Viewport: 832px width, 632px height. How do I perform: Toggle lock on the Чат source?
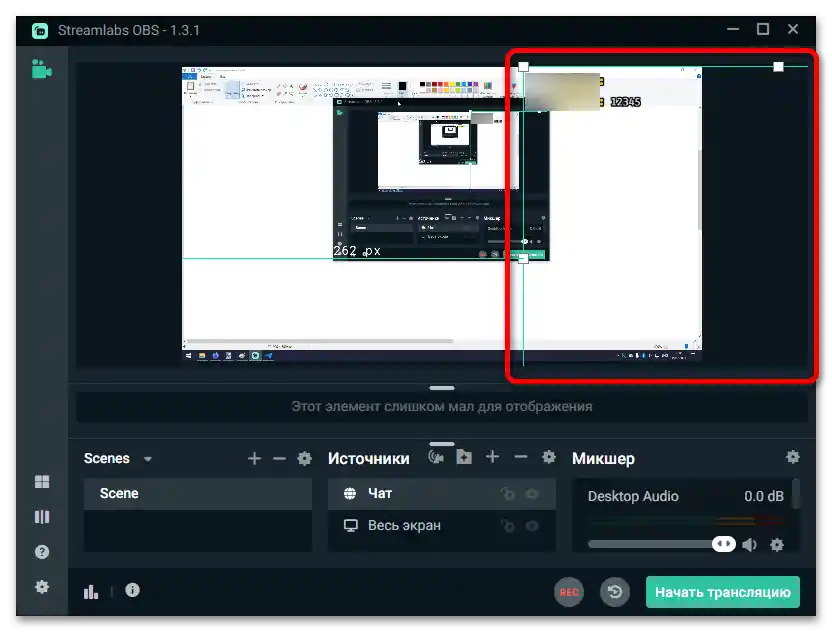[x=508, y=494]
